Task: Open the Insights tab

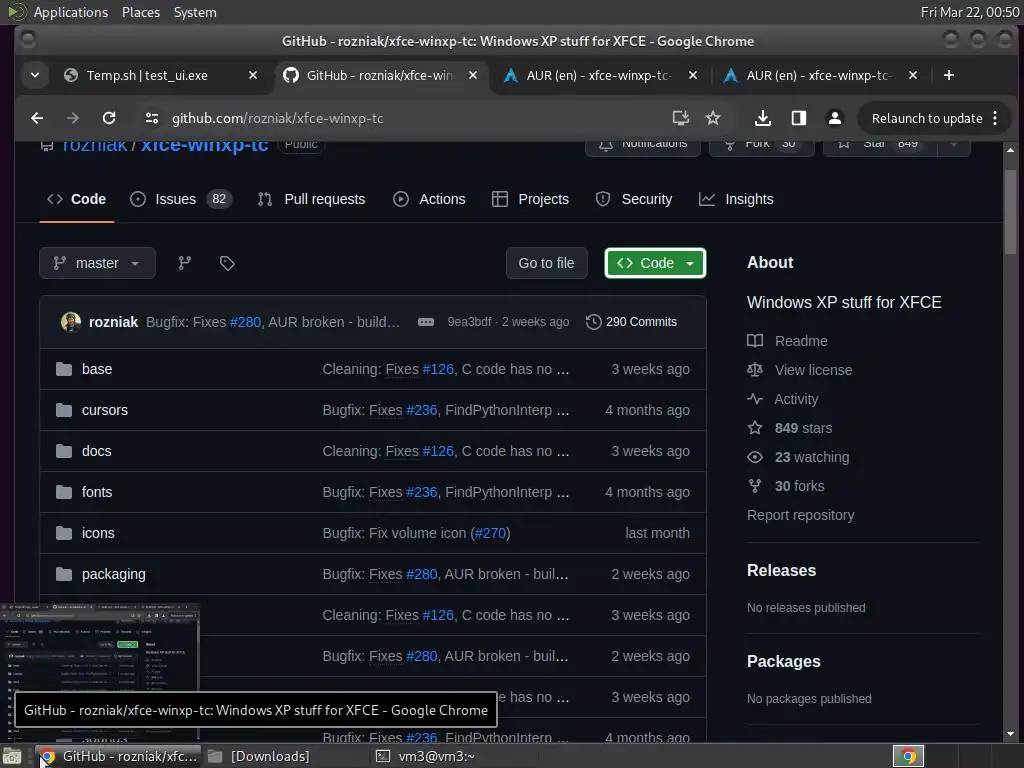Action: point(736,199)
